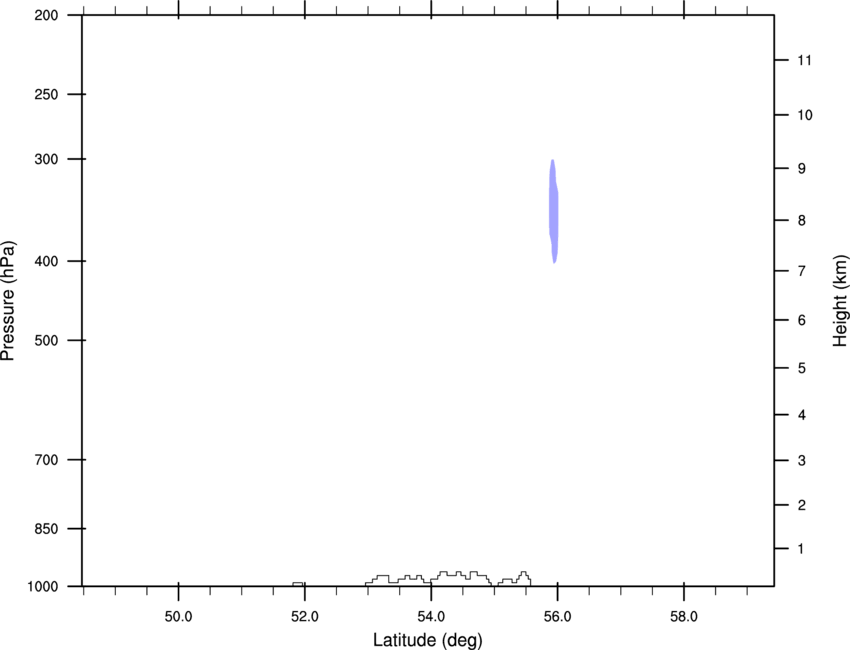Pick the 7 km height label
Viewport: 850px width, 650px height.
tap(802, 271)
